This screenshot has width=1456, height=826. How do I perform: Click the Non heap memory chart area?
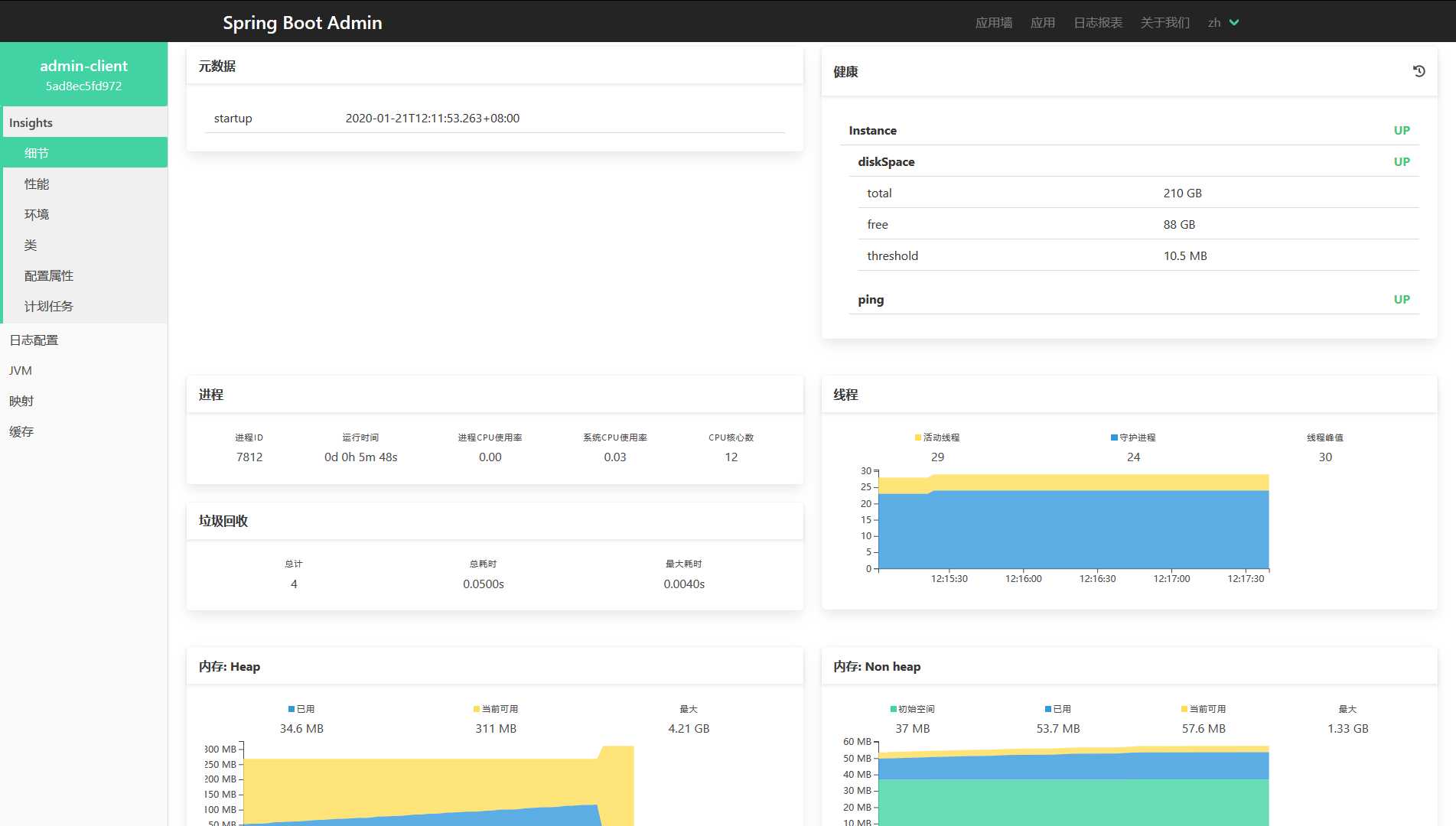tap(1073, 784)
